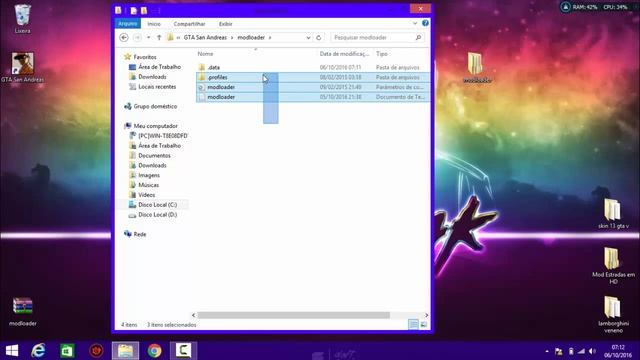640x360 pixels.
Task: Click the search magnifier icon
Action: [x=418, y=38]
